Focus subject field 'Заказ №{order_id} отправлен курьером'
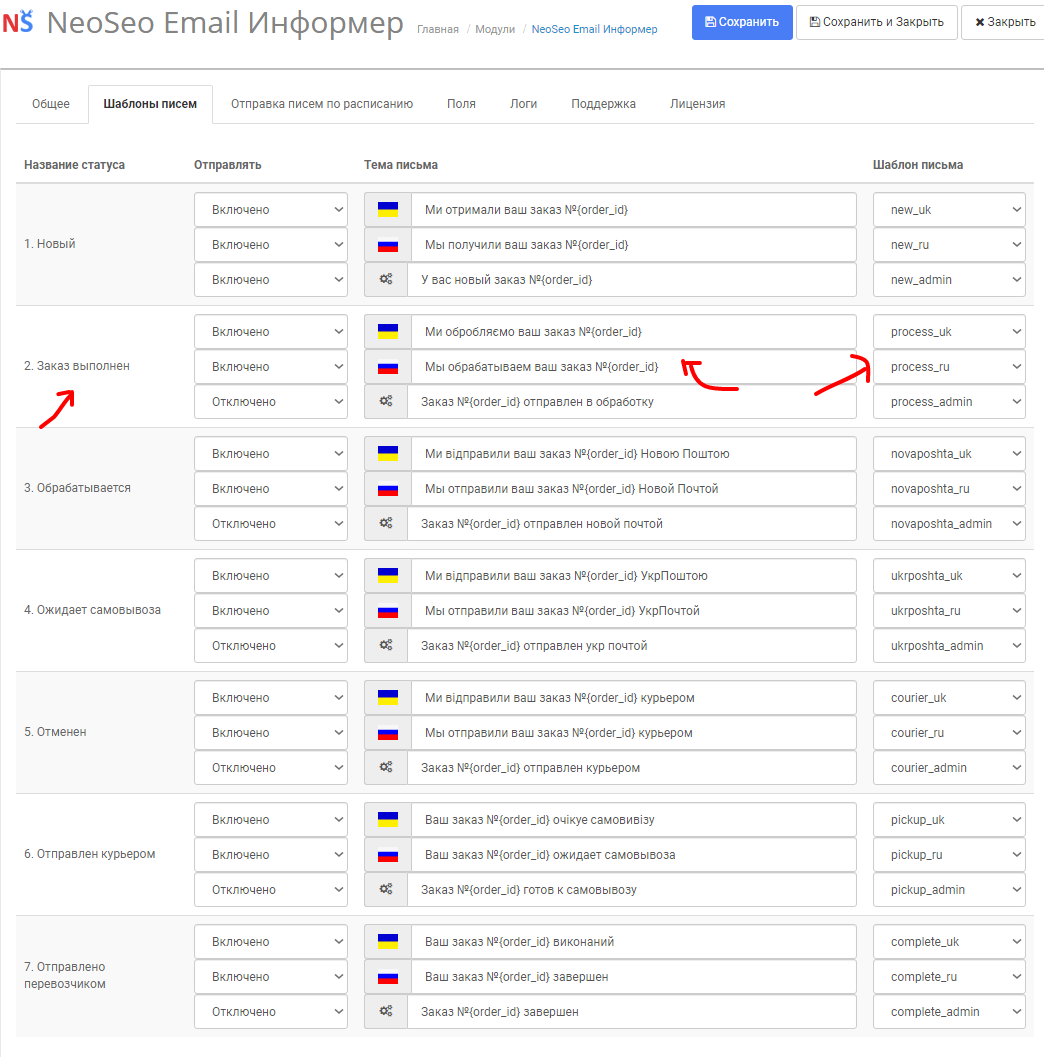Viewport: 1044px width, 1057px height. (632, 768)
